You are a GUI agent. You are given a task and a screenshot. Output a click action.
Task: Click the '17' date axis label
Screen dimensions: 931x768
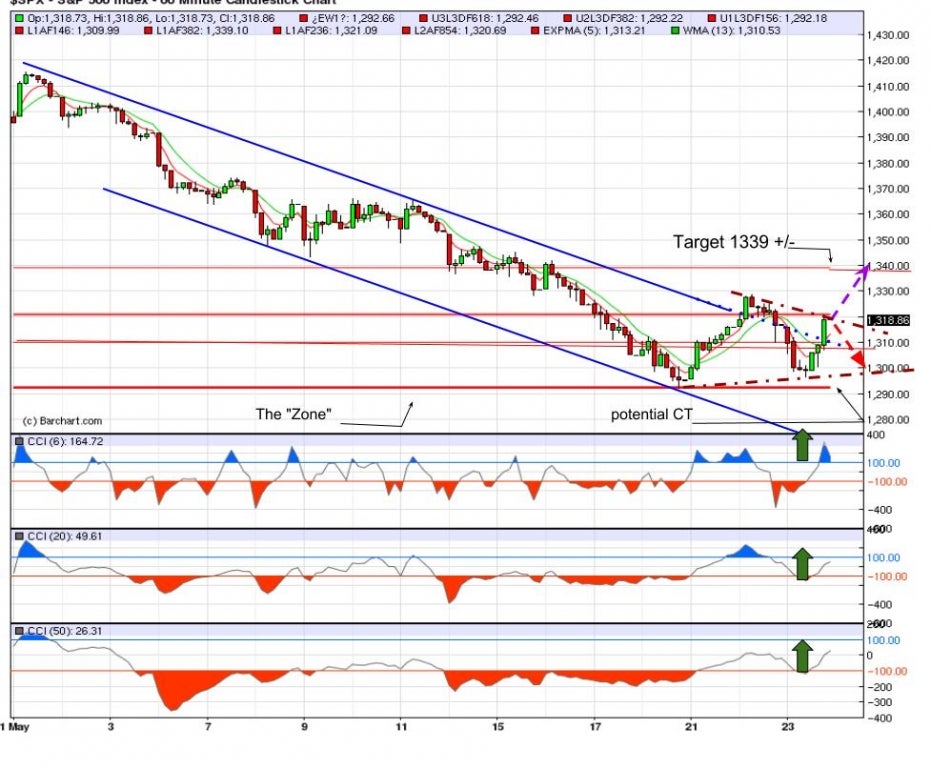click(595, 727)
